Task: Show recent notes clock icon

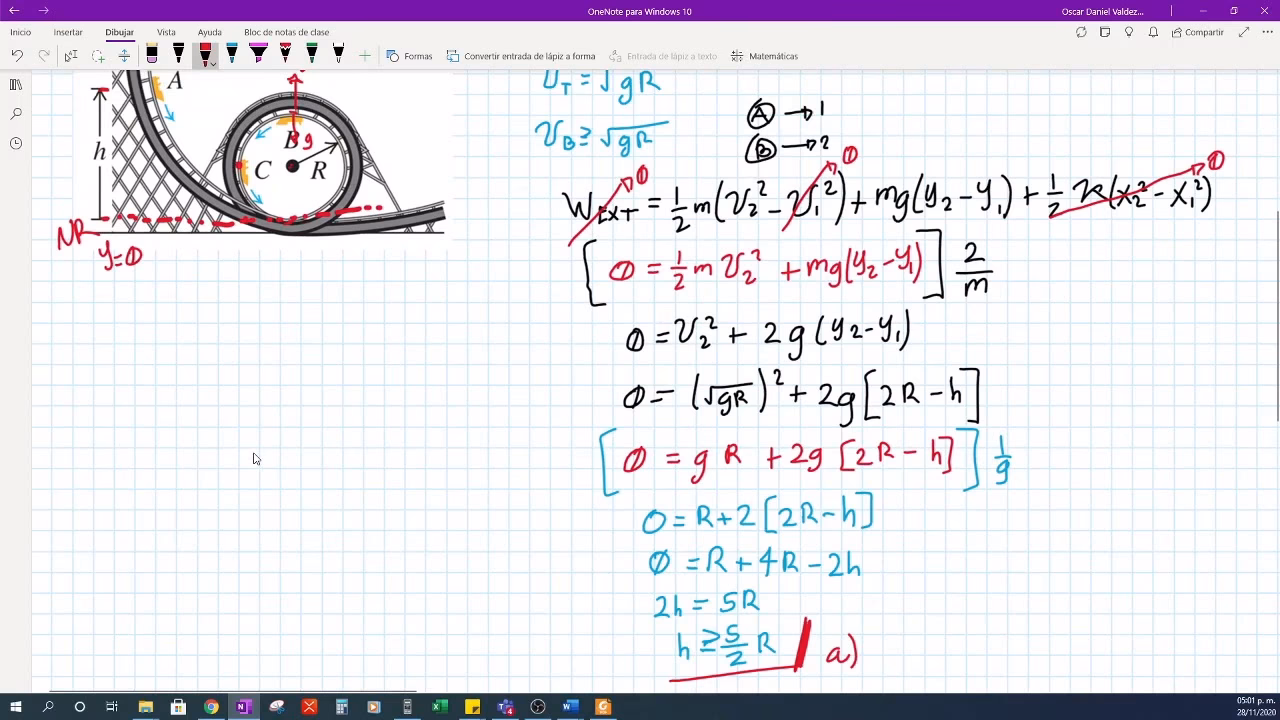Action: point(16,143)
